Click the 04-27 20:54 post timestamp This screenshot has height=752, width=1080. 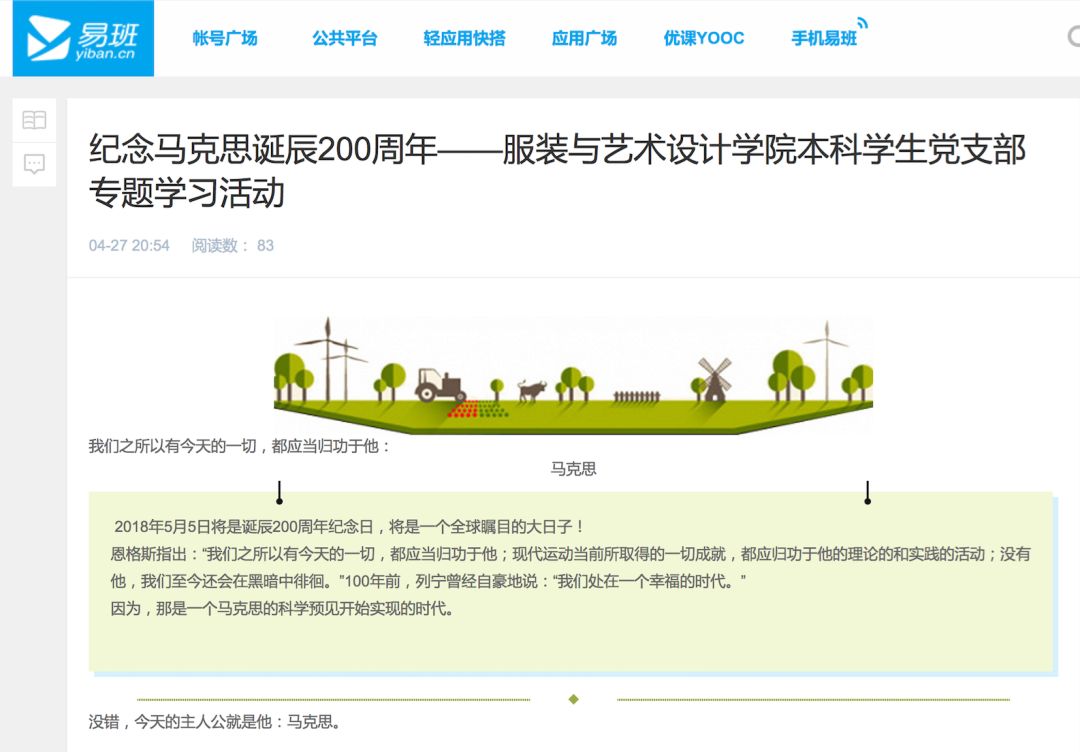click(x=129, y=246)
